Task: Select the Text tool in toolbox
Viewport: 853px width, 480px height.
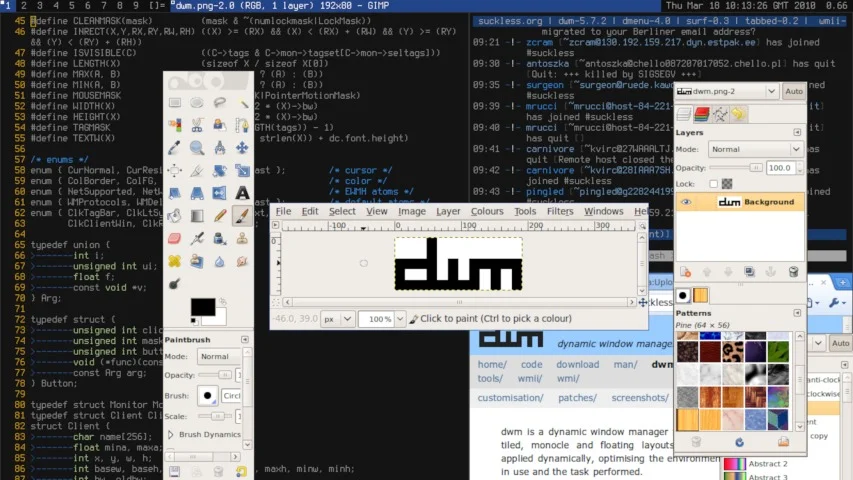Action: [x=242, y=193]
